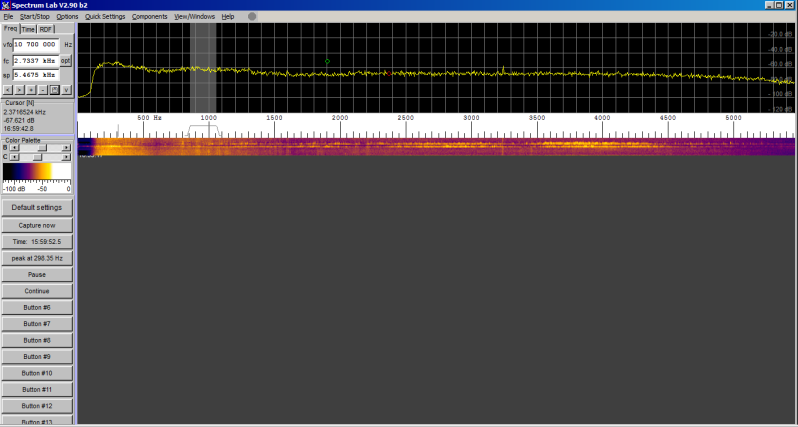Click left arrow of brightness B slider
The width and height of the screenshot is (798, 427).
(x=14, y=148)
